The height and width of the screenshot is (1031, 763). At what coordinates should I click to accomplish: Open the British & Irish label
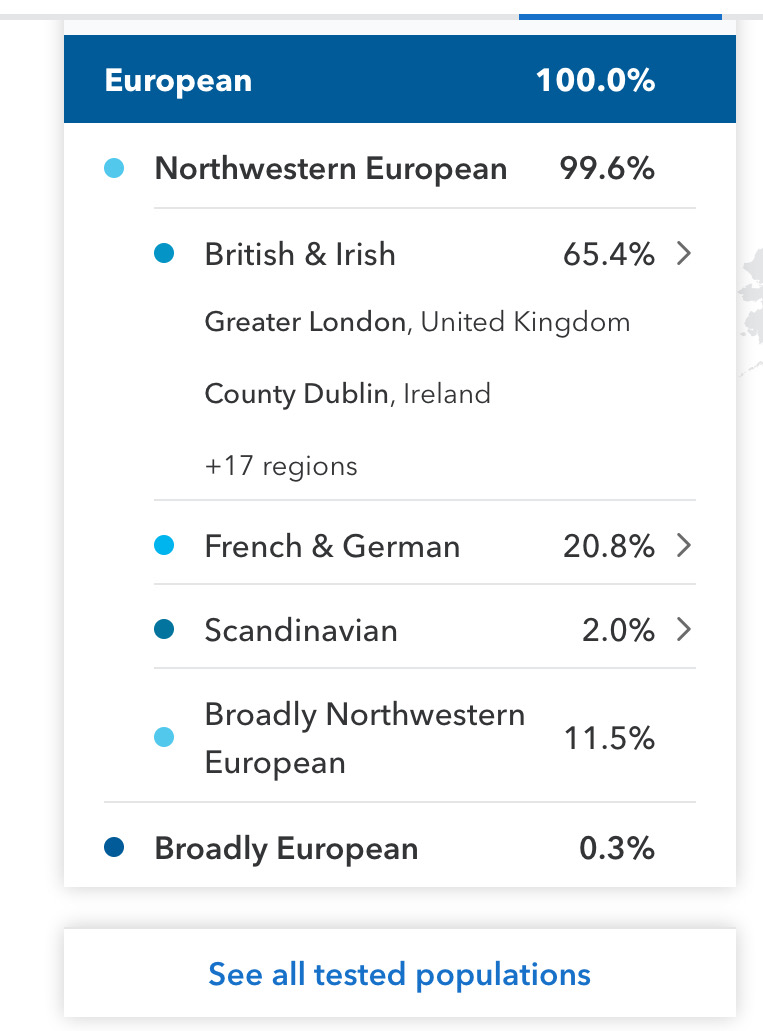tap(300, 254)
